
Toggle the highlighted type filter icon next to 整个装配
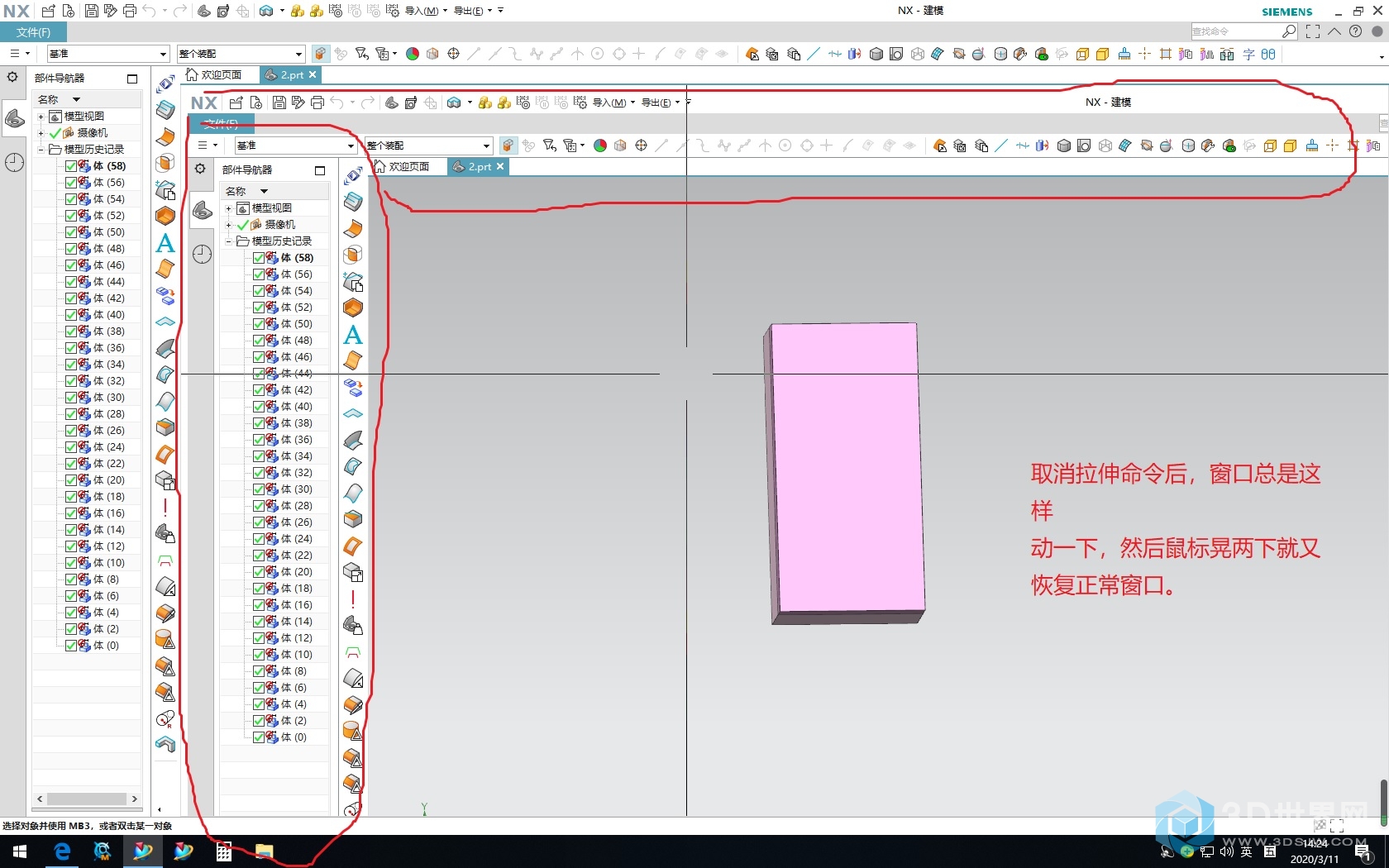(321, 54)
